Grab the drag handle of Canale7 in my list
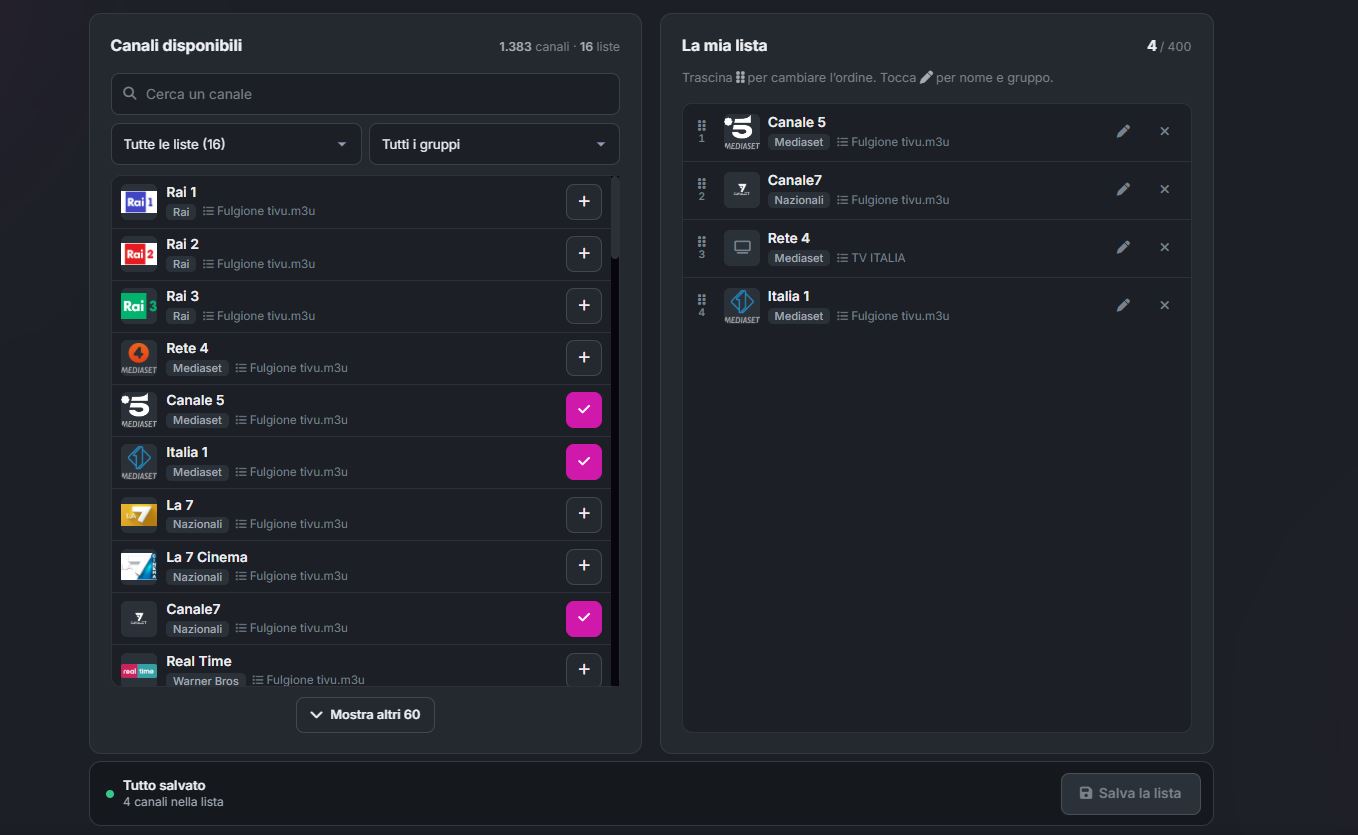The height and width of the screenshot is (835, 1358). (x=702, y=183)
